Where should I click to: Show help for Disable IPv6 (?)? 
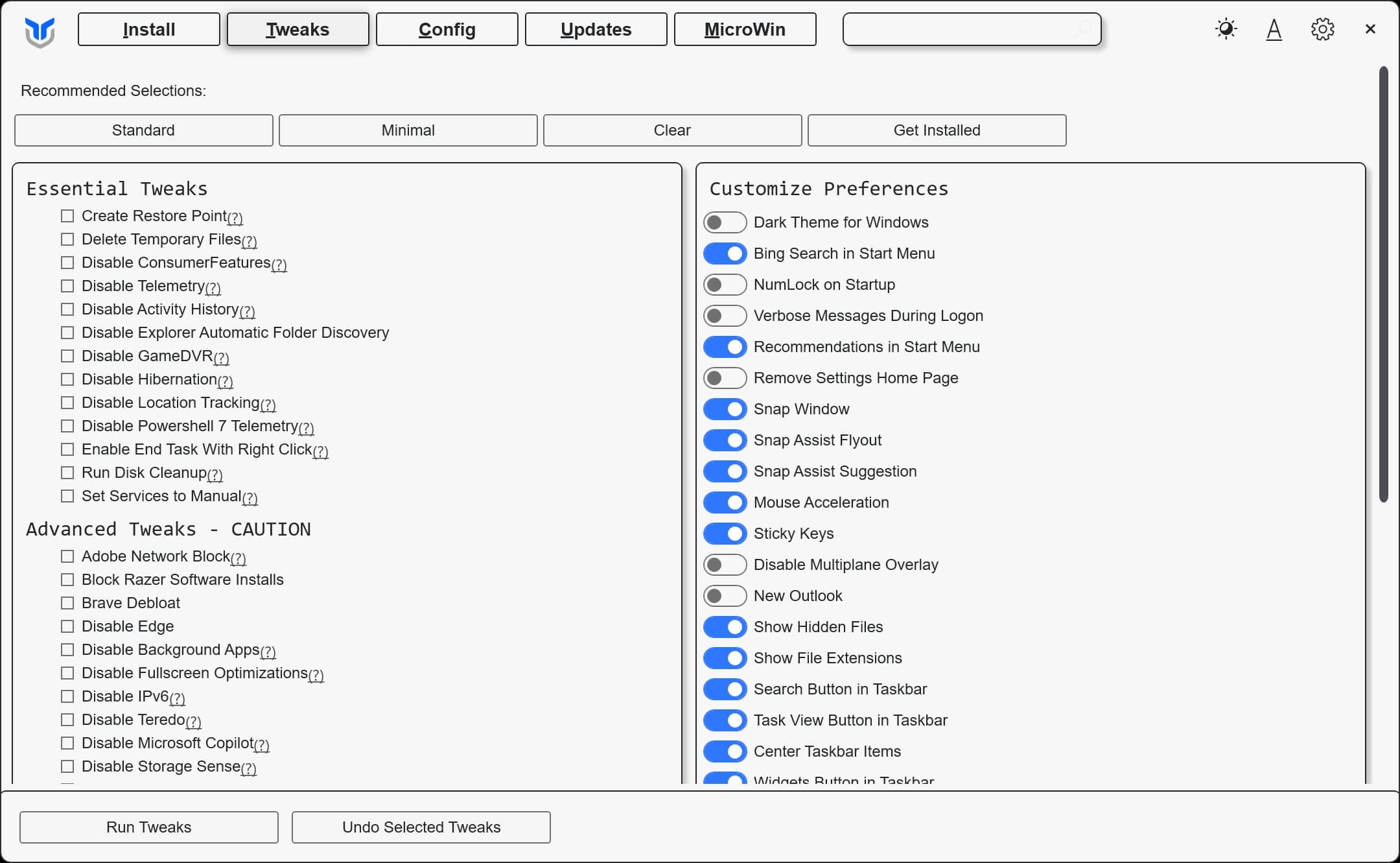click(178, 698)
